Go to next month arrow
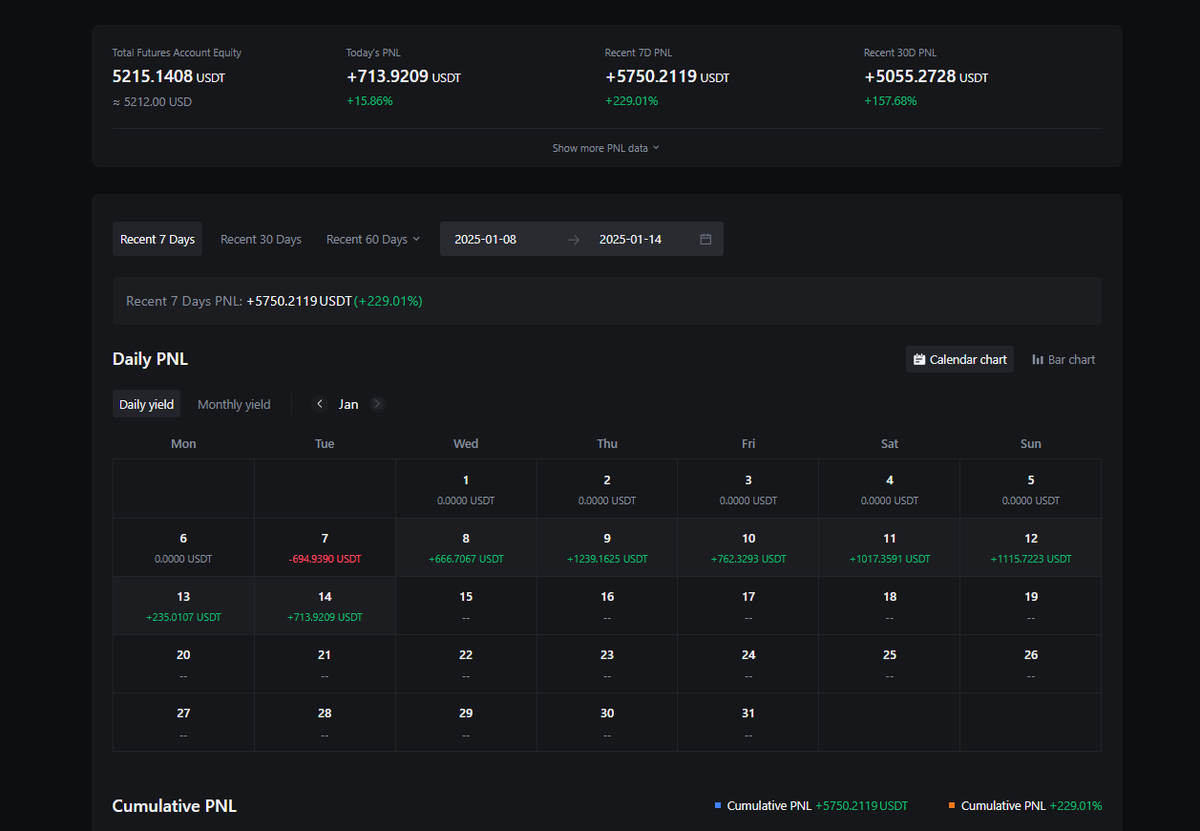 click(x=377, y=404)
